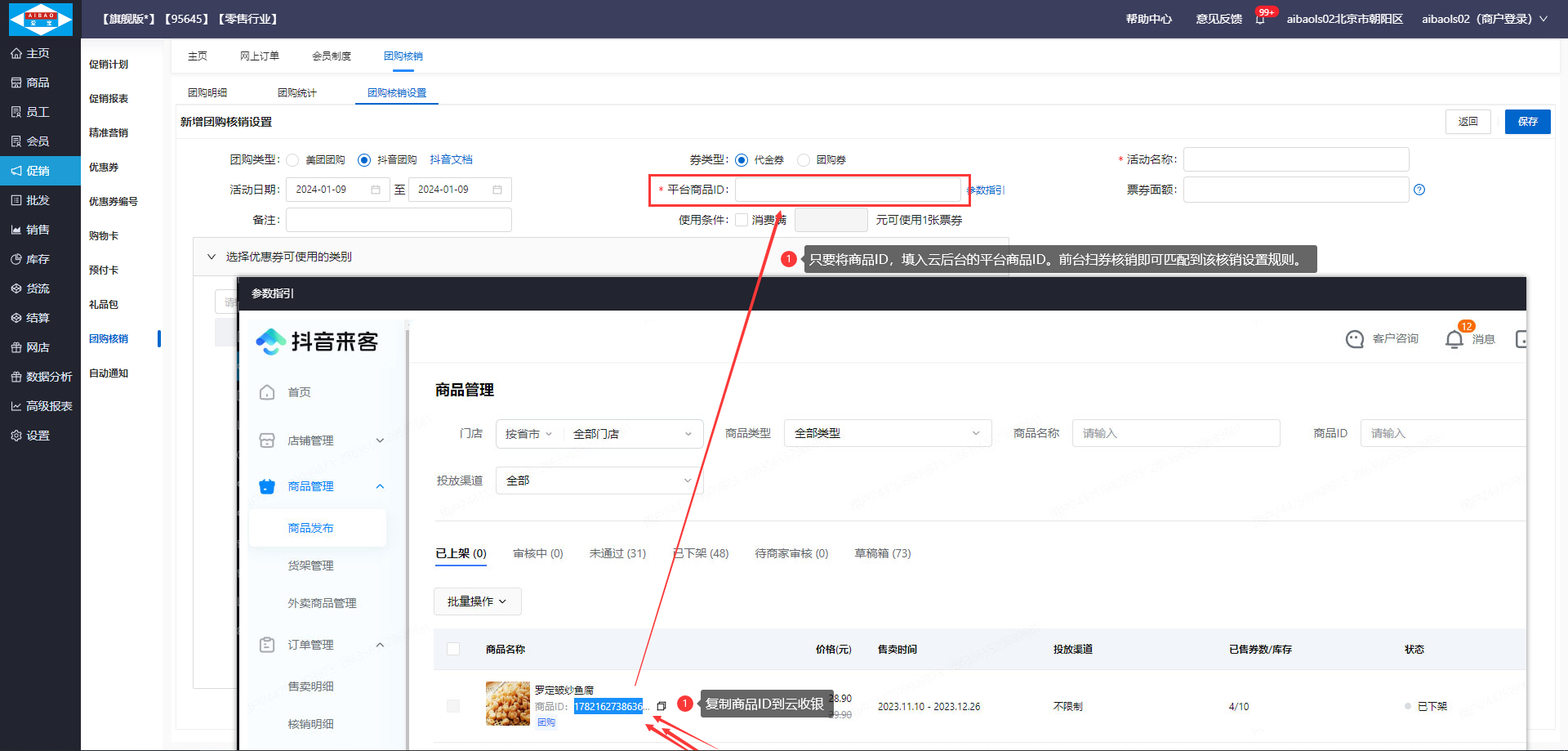
Task: Open the 草稿箱 (73) tab
Action: coord(883,553)
